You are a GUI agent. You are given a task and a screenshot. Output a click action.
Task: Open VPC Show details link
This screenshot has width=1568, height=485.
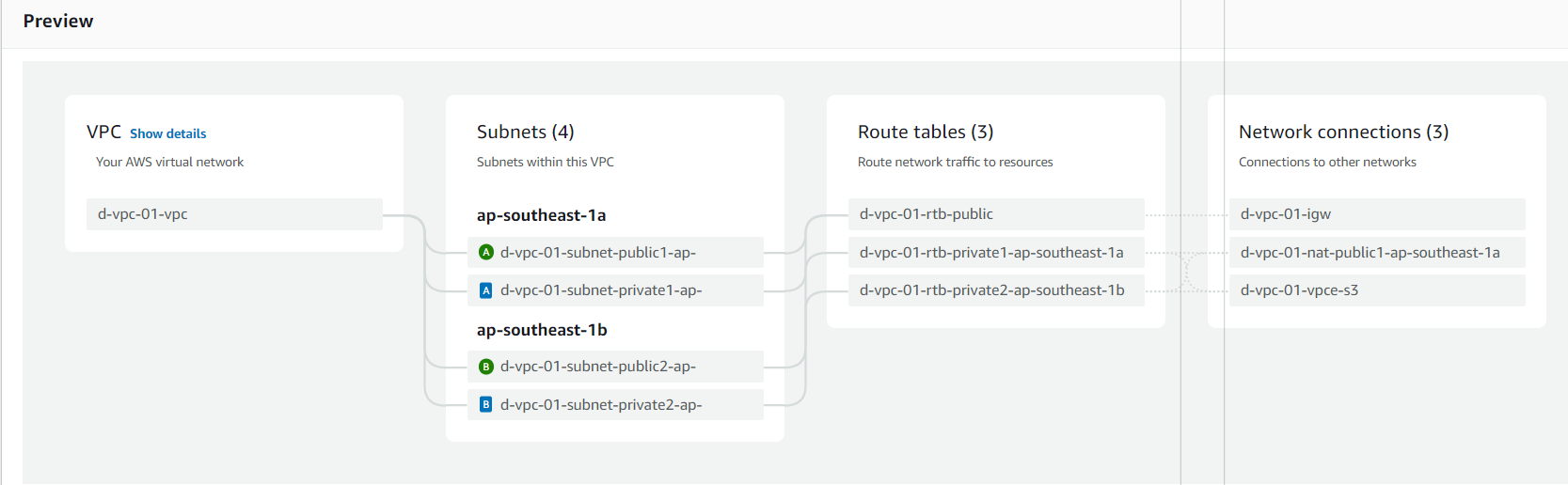click(x=167, y=133)
